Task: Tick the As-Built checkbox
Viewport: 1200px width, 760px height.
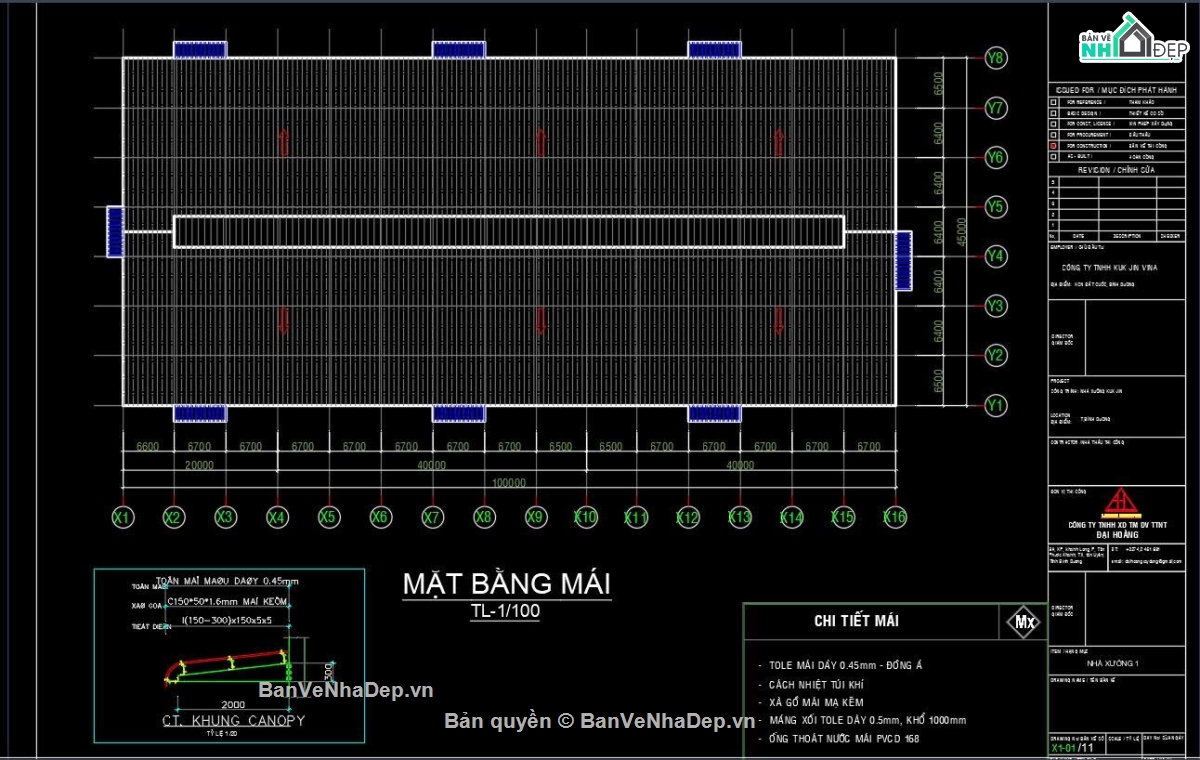Action: 1053,157
